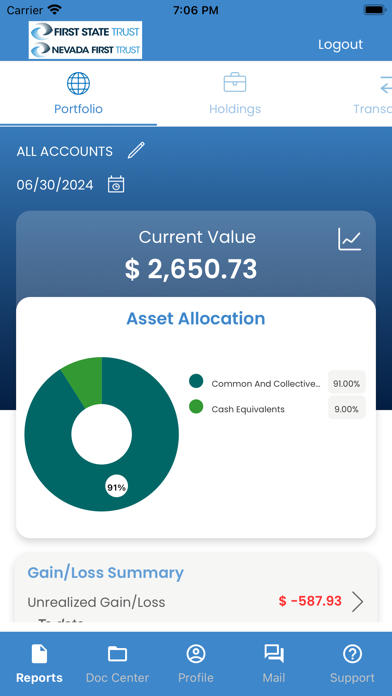Click the $ 2,650.73 current value
Viewport: 392px width, 696px height.
click(191, 269)
